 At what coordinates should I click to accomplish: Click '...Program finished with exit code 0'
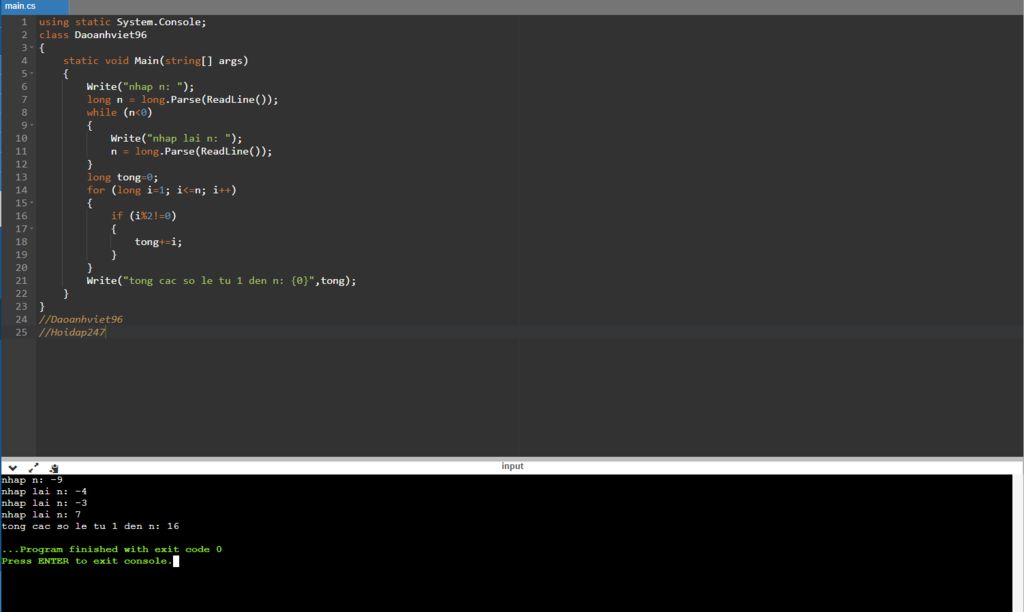112,549
